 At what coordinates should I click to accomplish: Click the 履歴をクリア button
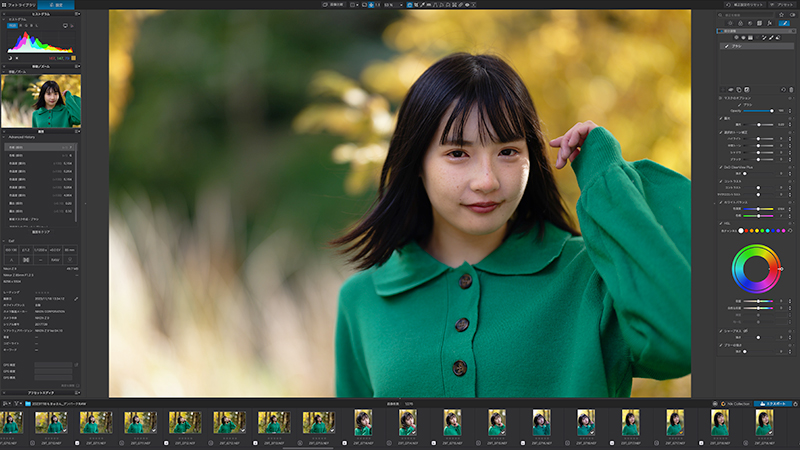pyautogui.click(x=41, y=232)
